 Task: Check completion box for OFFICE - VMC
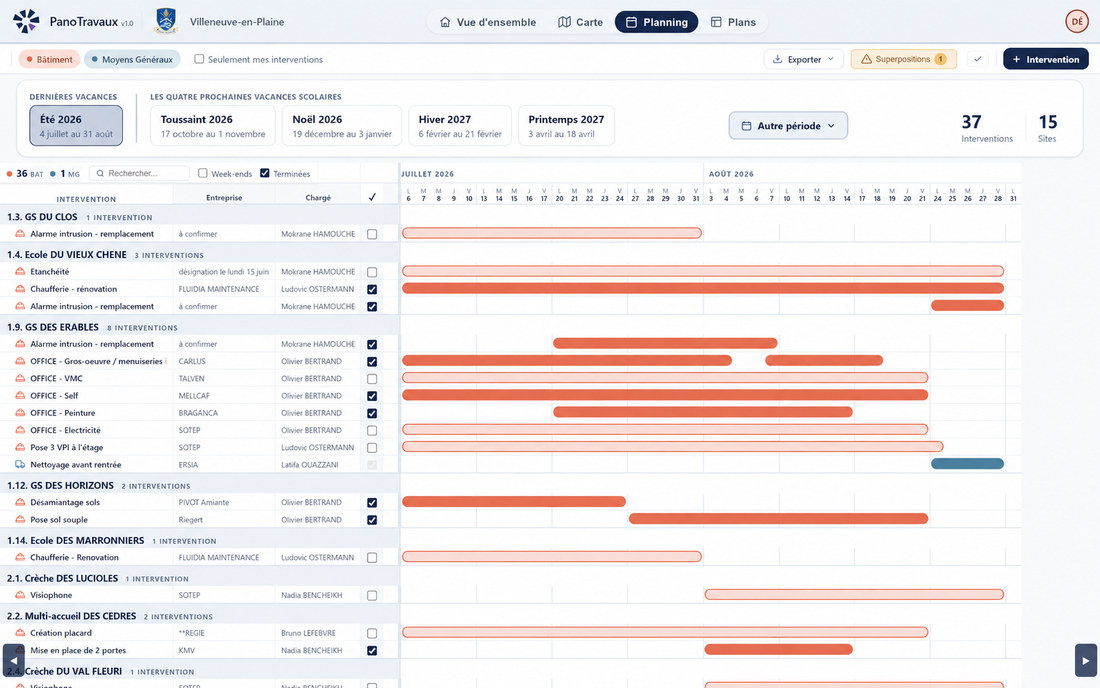click(x=372, y=379)
